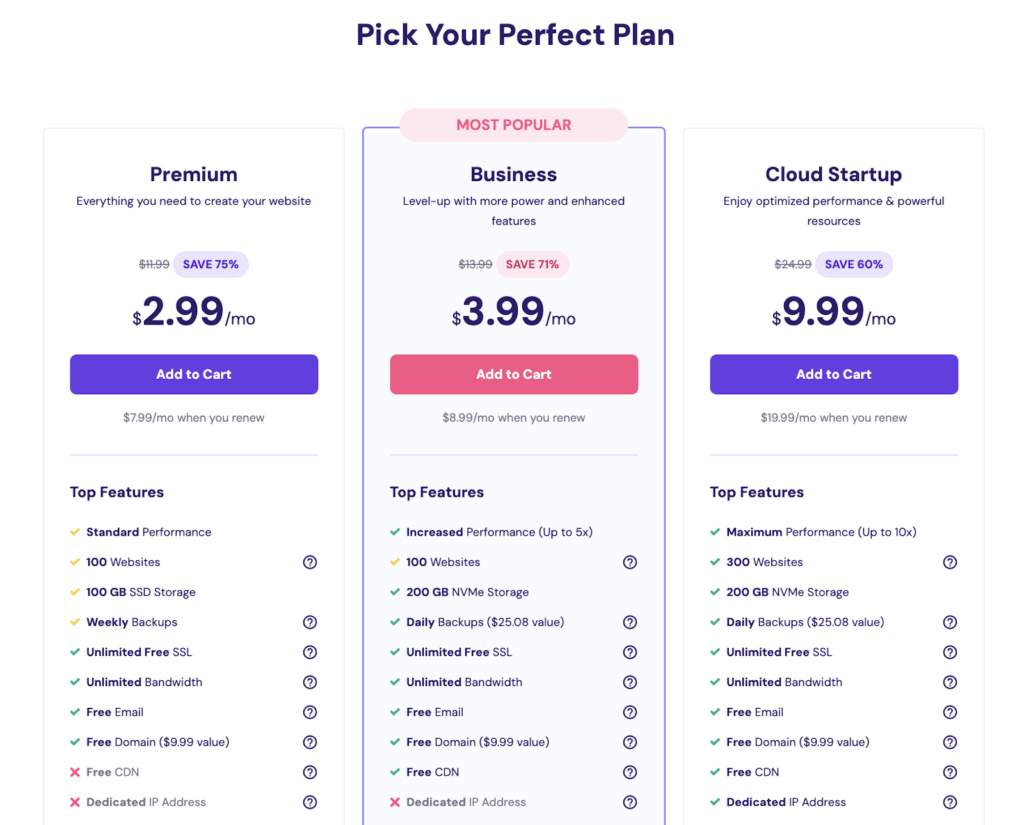Click help icon beside Premium 100 Websites
The height and width of the screenshot is (825, 1024).
(310, 562)
